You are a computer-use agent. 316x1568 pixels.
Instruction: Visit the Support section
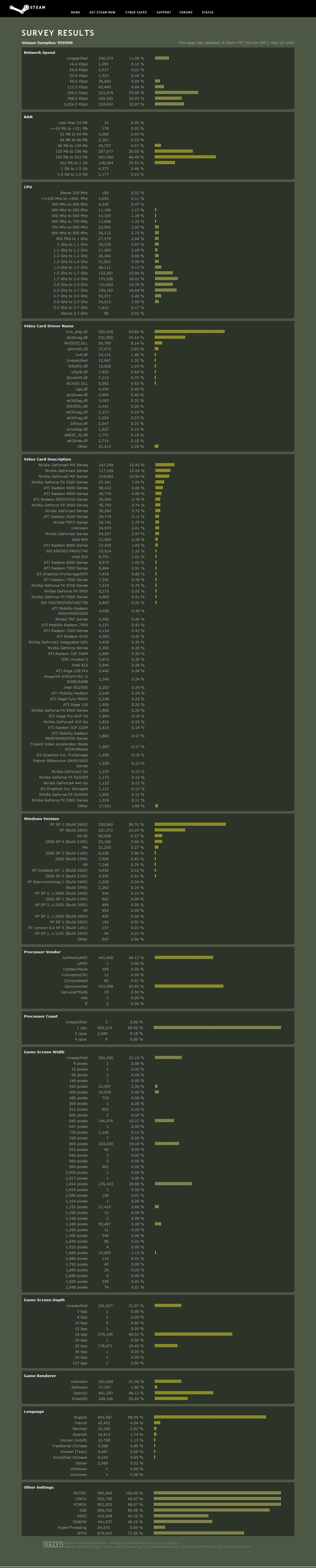[x=164, y=12]
